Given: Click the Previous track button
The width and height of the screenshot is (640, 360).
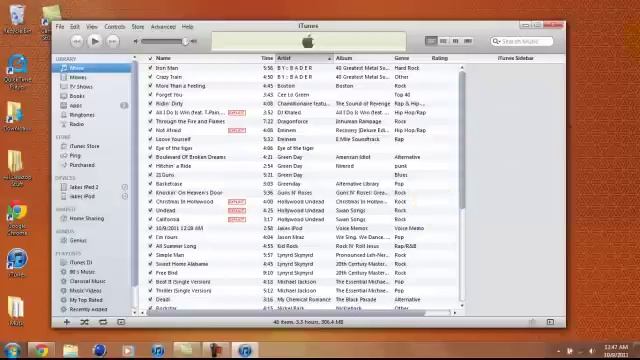Looking at the screenshot, I should point(76,41).
